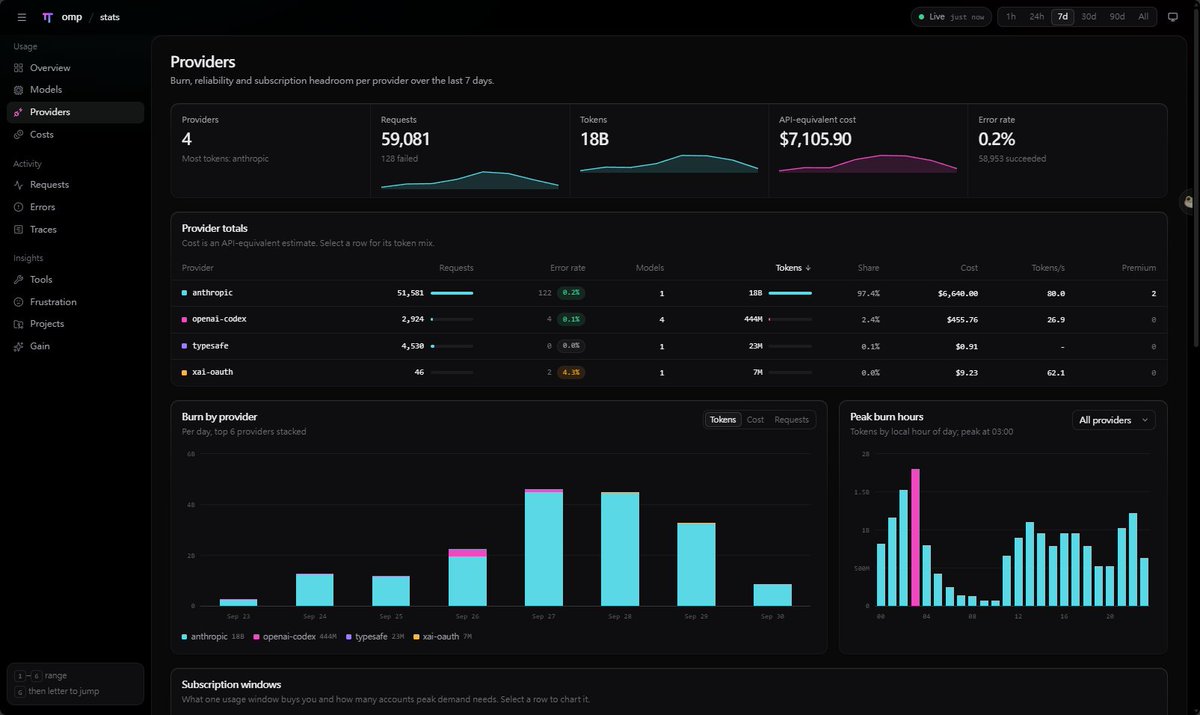Screen dimensions: 1200x715
Task: Click the Sep 27 bar in burn chart
Action: (x=543, y=547)
